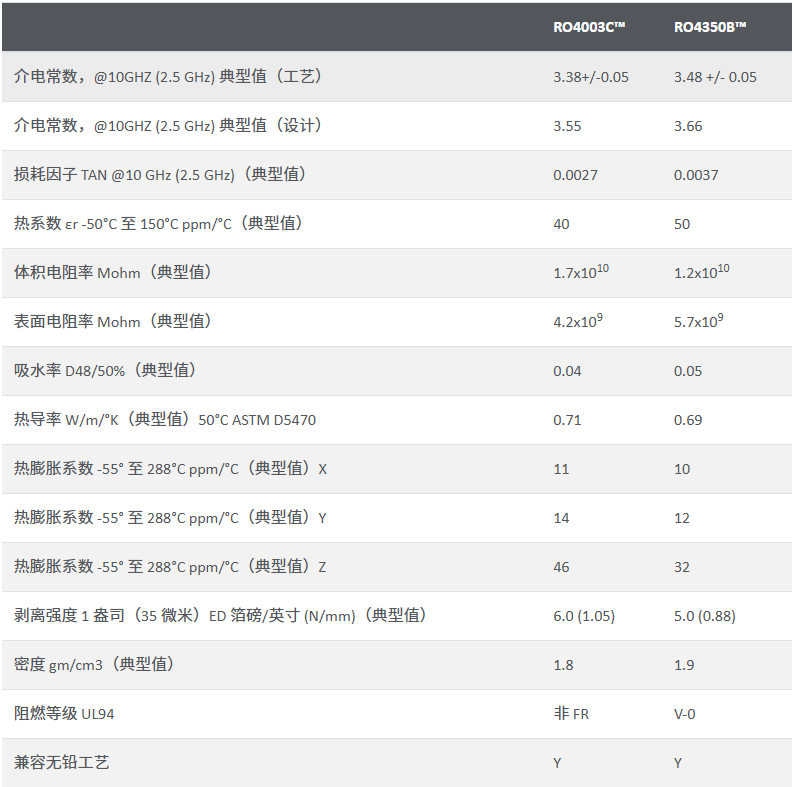Select the 0.69 thermal conductivity value

click(687, 420)
